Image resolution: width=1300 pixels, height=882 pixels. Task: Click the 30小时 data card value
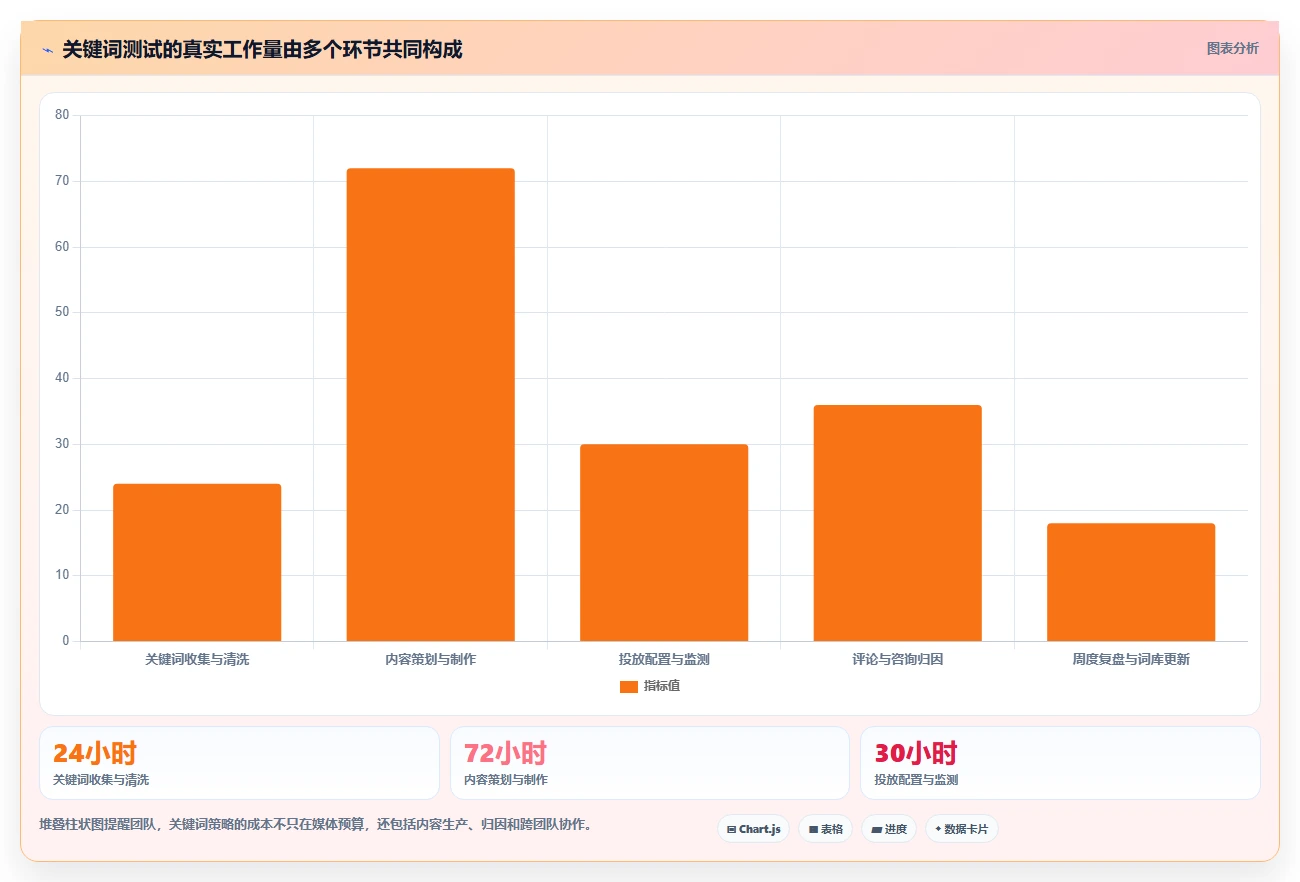pyautogui.click(x=916, y=753)
